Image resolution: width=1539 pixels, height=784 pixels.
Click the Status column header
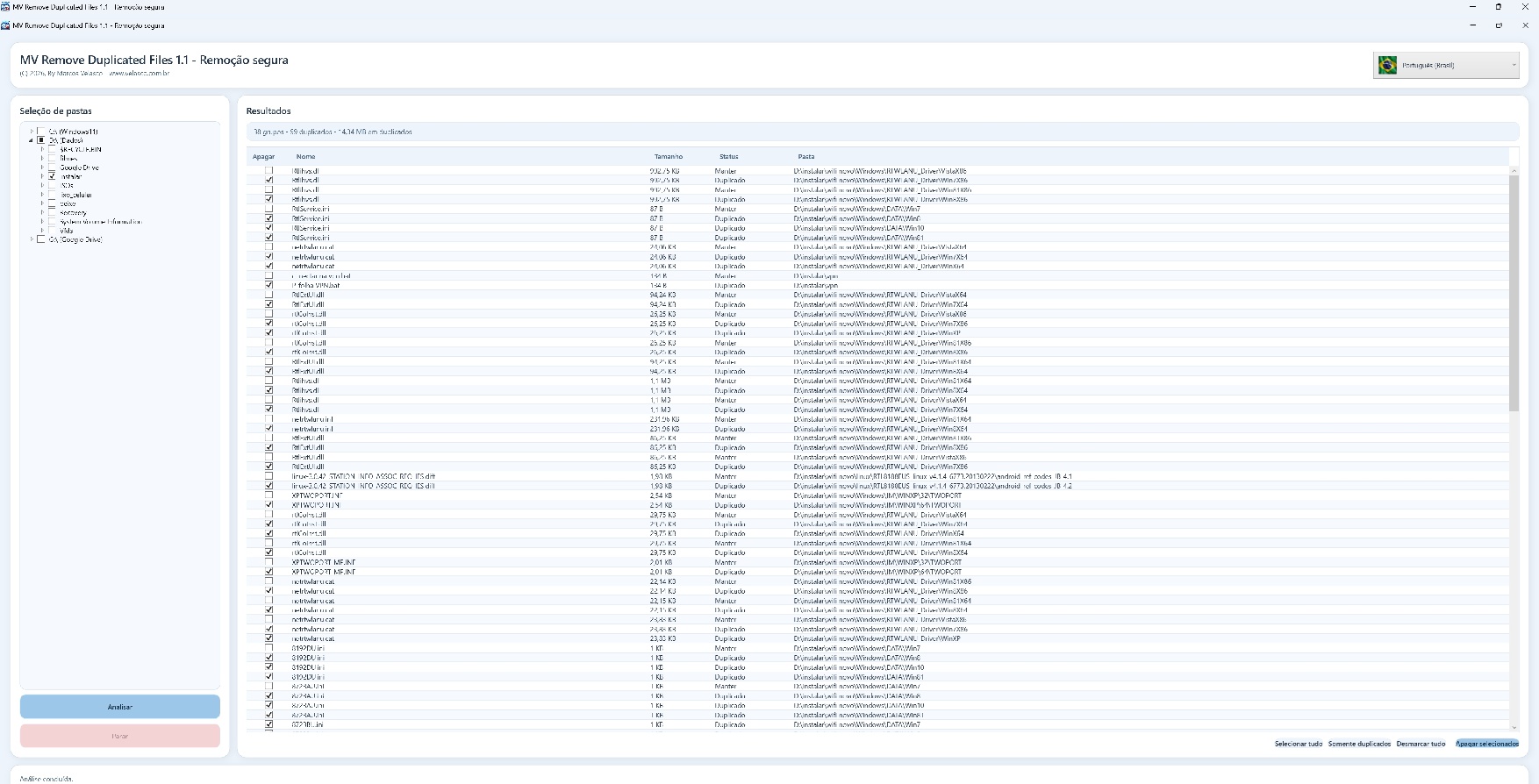[728, 157]
